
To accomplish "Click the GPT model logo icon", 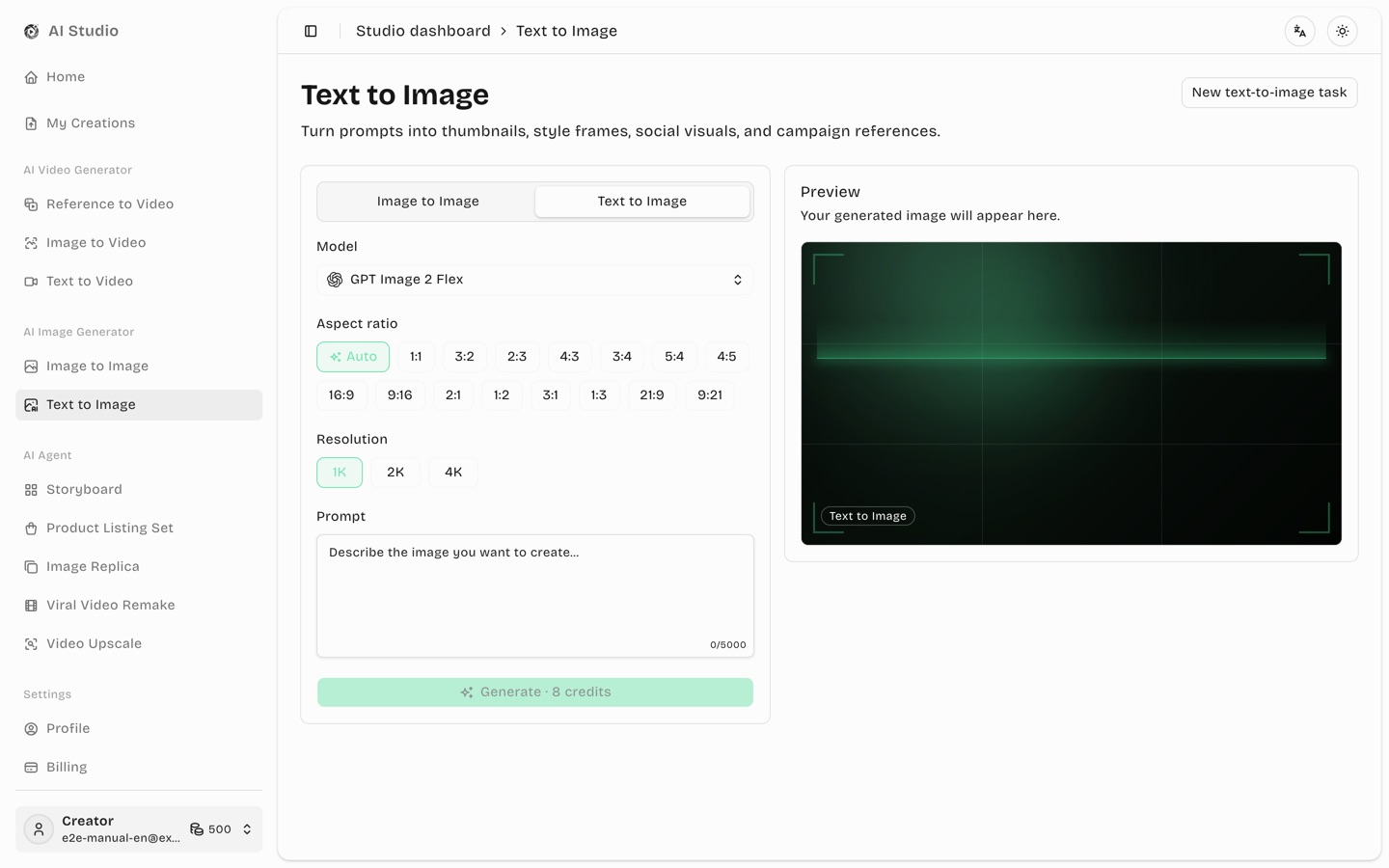I will (x=335, y=280).
